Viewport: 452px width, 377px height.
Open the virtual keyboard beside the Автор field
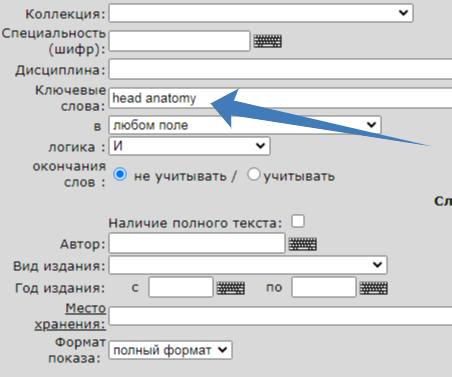(303, 244)
